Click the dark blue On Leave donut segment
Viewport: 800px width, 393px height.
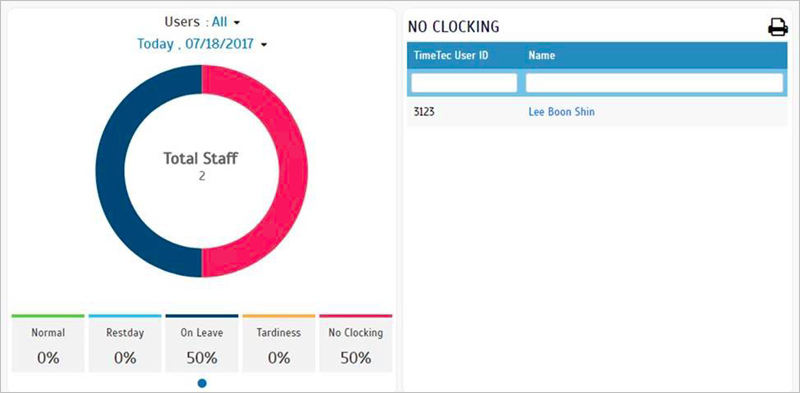tap(110, 171)
